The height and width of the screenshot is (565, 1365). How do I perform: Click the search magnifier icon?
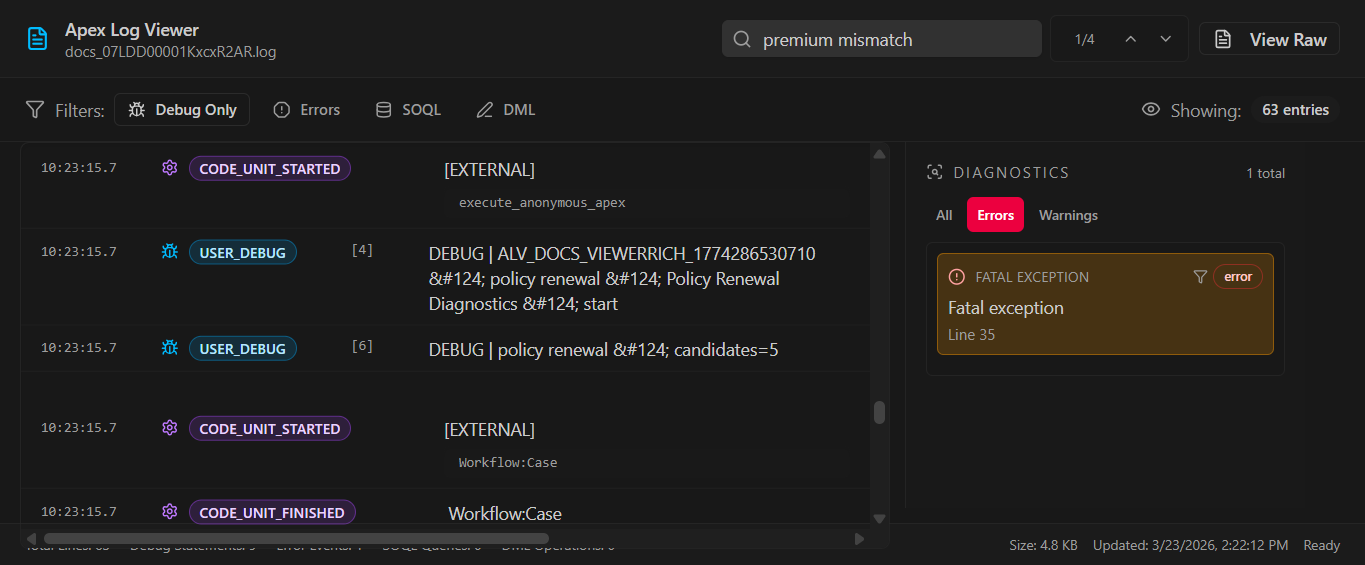tap(742, 40)
